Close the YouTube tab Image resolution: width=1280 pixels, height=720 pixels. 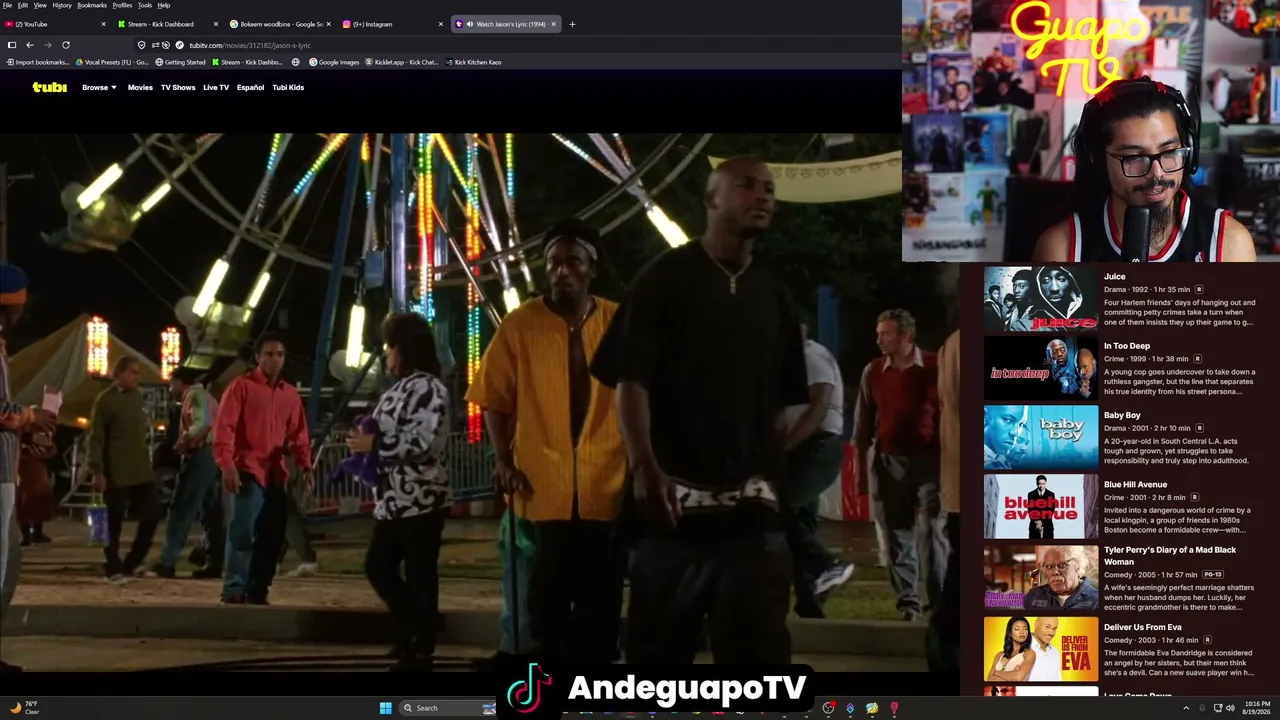pyautogui.click(x=103, y=24)
